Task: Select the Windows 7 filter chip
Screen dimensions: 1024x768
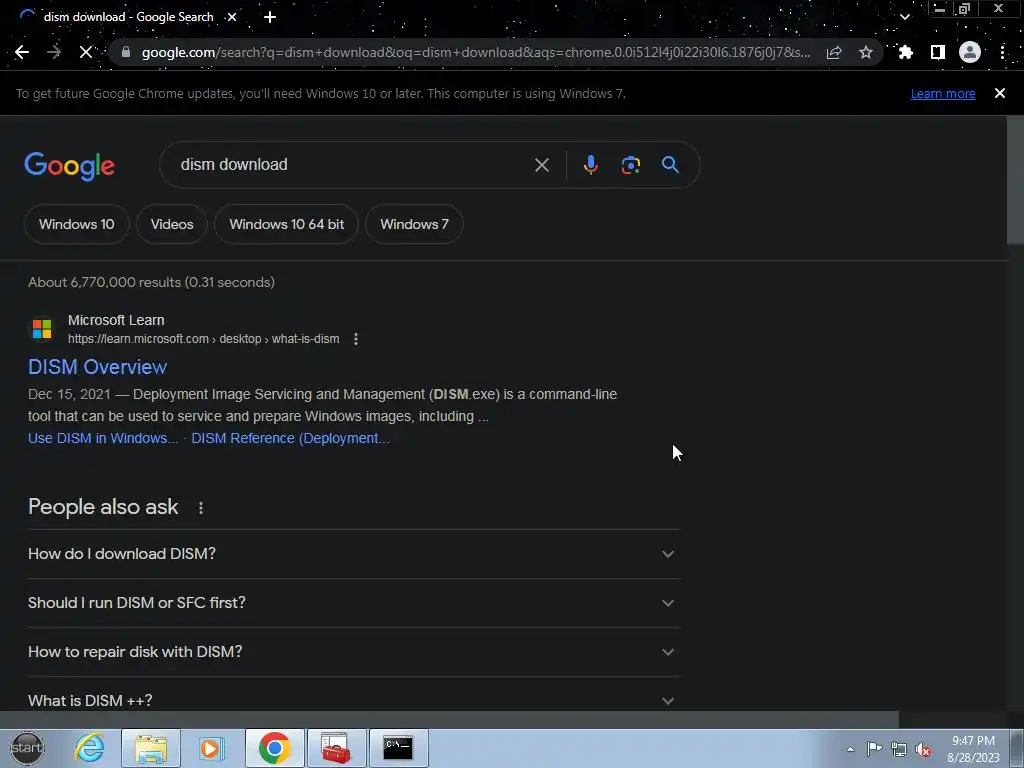Action: click(414, 224)
